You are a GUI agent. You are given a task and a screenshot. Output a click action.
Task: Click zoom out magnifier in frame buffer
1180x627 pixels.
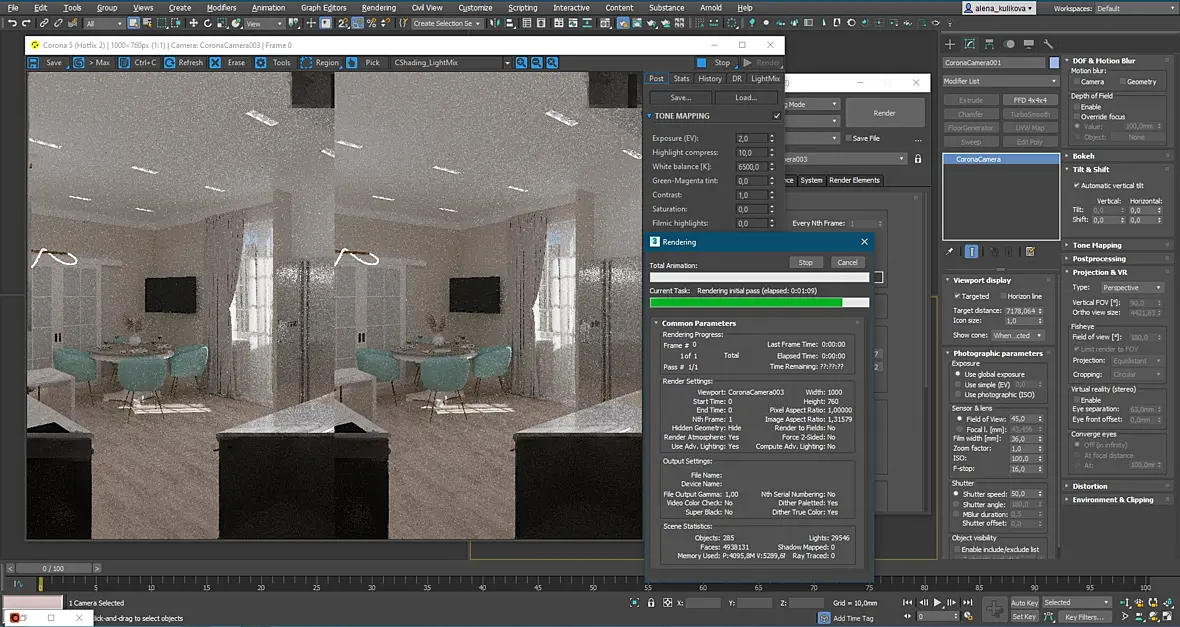click(x=537, y=62)
